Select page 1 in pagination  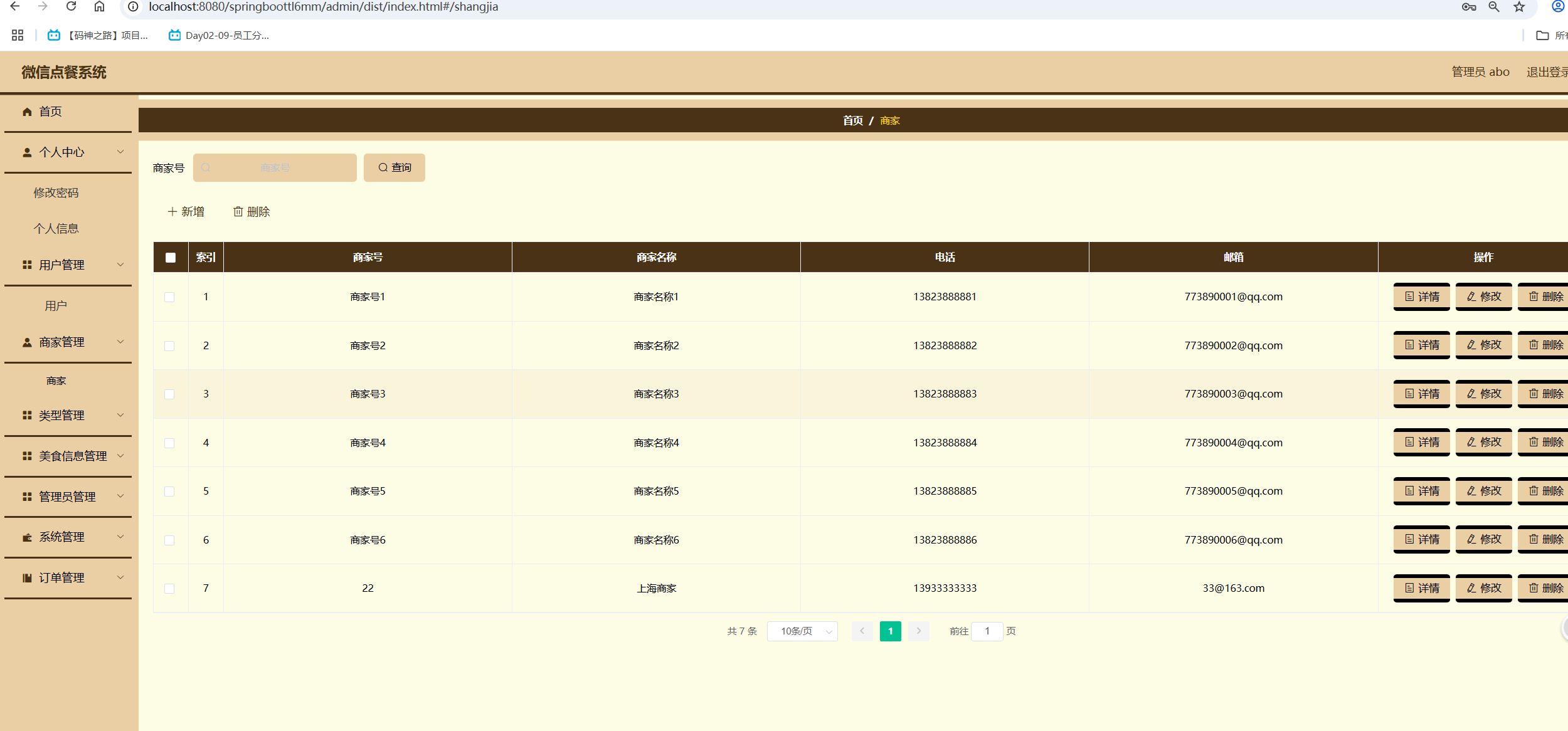[891, 631]
